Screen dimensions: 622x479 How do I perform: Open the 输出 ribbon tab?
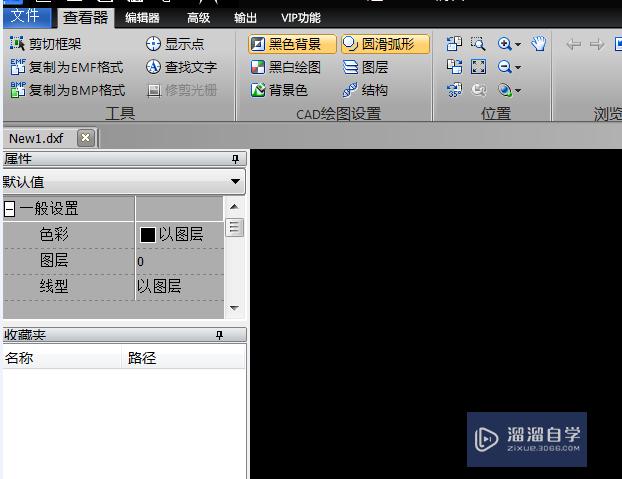point(245,18)
